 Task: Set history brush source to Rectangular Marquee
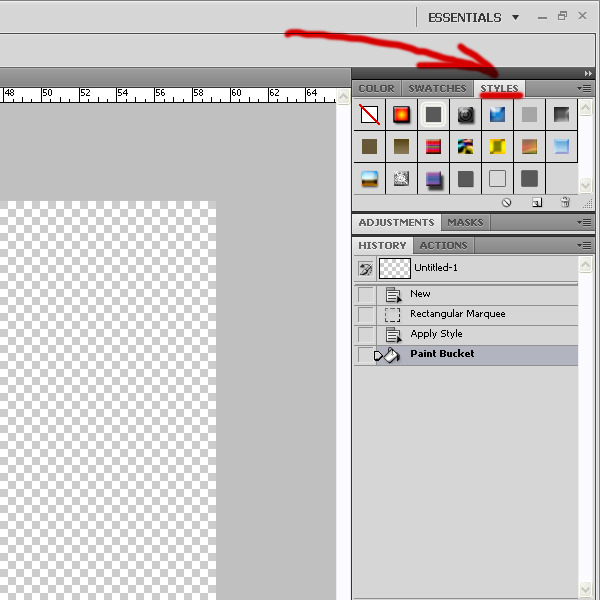pyautogui.click(x=365, y=315)
